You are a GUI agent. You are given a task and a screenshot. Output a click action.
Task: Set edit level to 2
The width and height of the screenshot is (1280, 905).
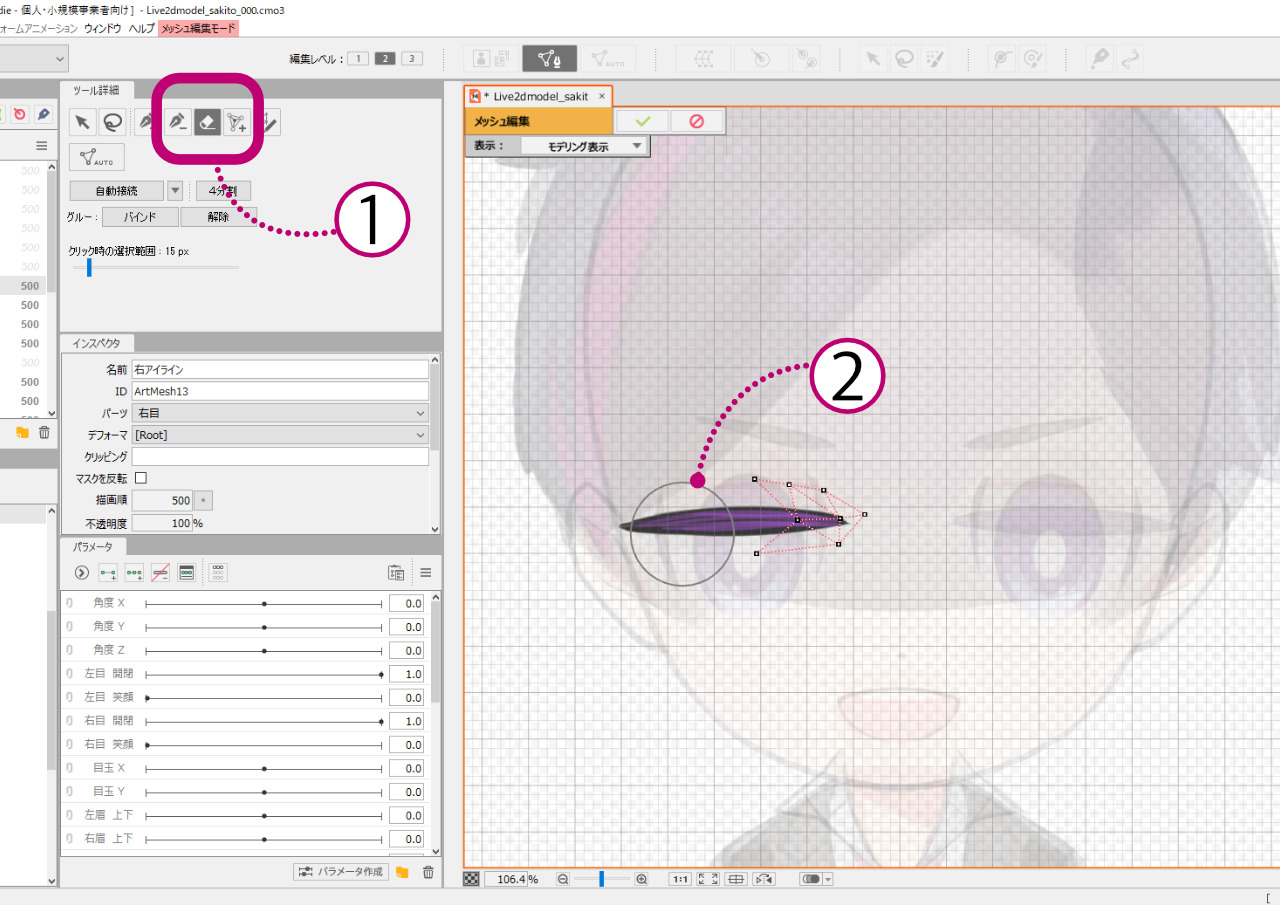(385, 58)
